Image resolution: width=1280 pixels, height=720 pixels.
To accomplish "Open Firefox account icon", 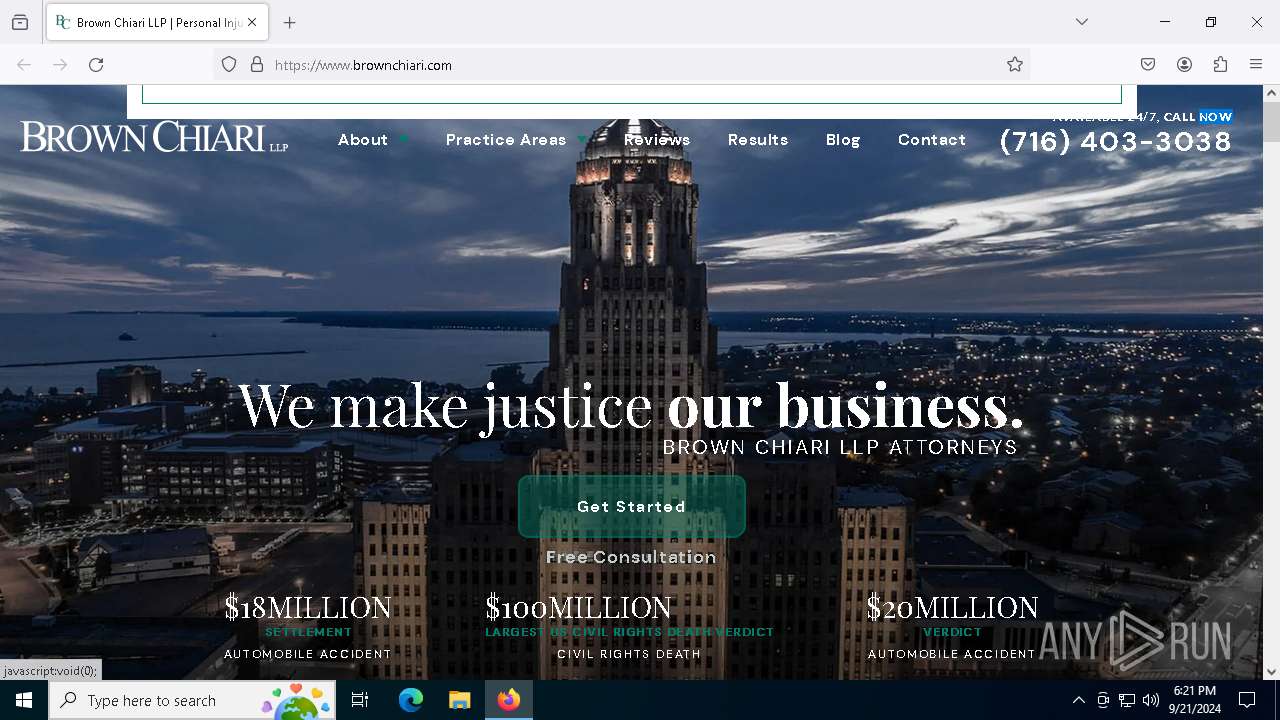I will (x=1184, y=65).
